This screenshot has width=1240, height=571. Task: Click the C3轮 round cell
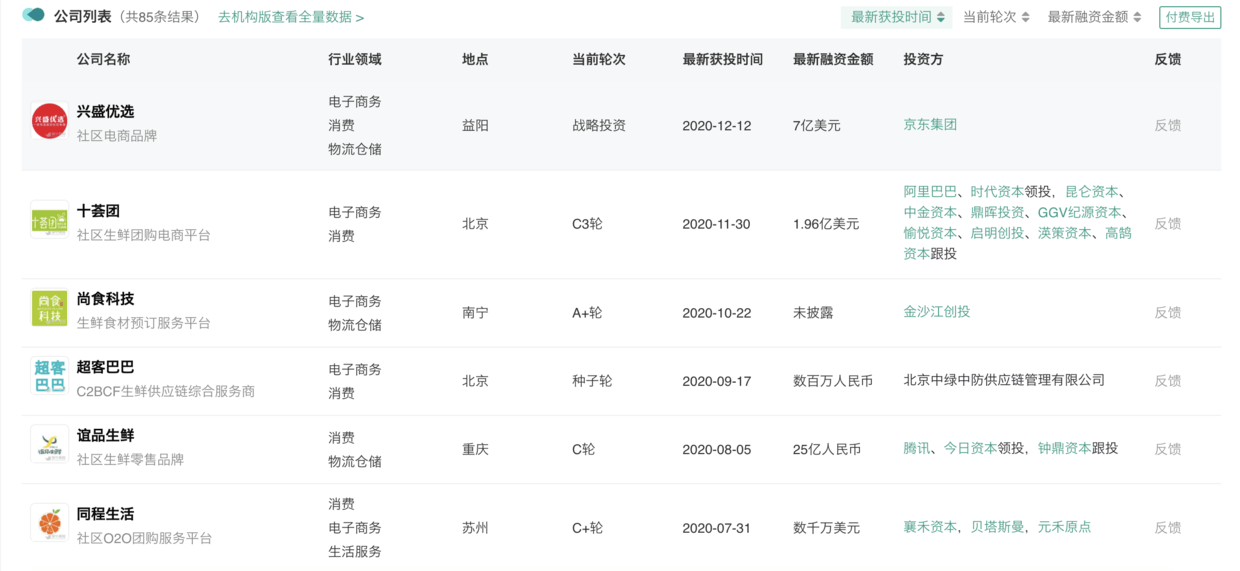587,224
